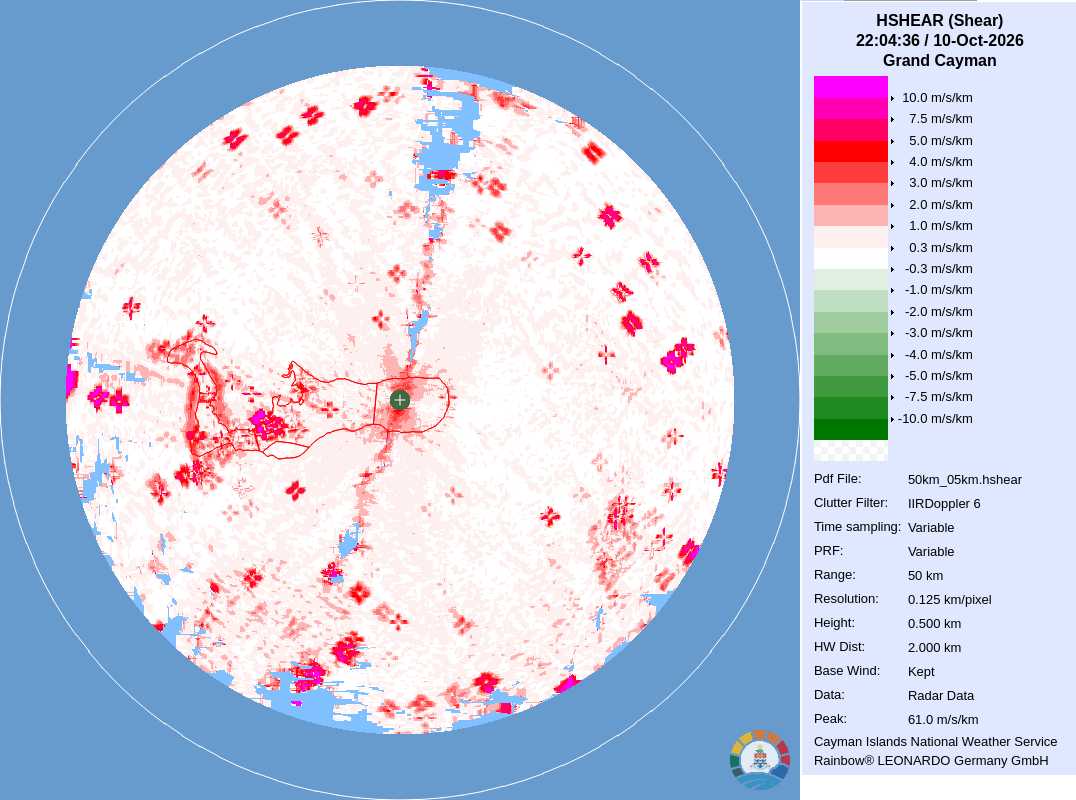1076x800 pixels.
Task: Select the 0.125 km/pixel resolution value
Action: pos(949,600)
